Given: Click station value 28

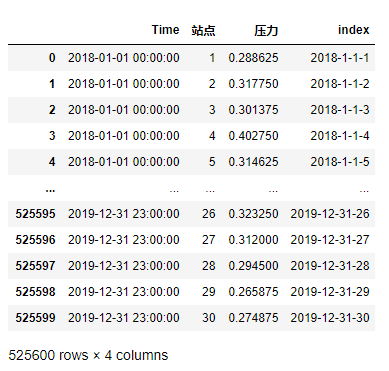Looking at the screenshot, I should pyautogui.click(x=209, y=266).
